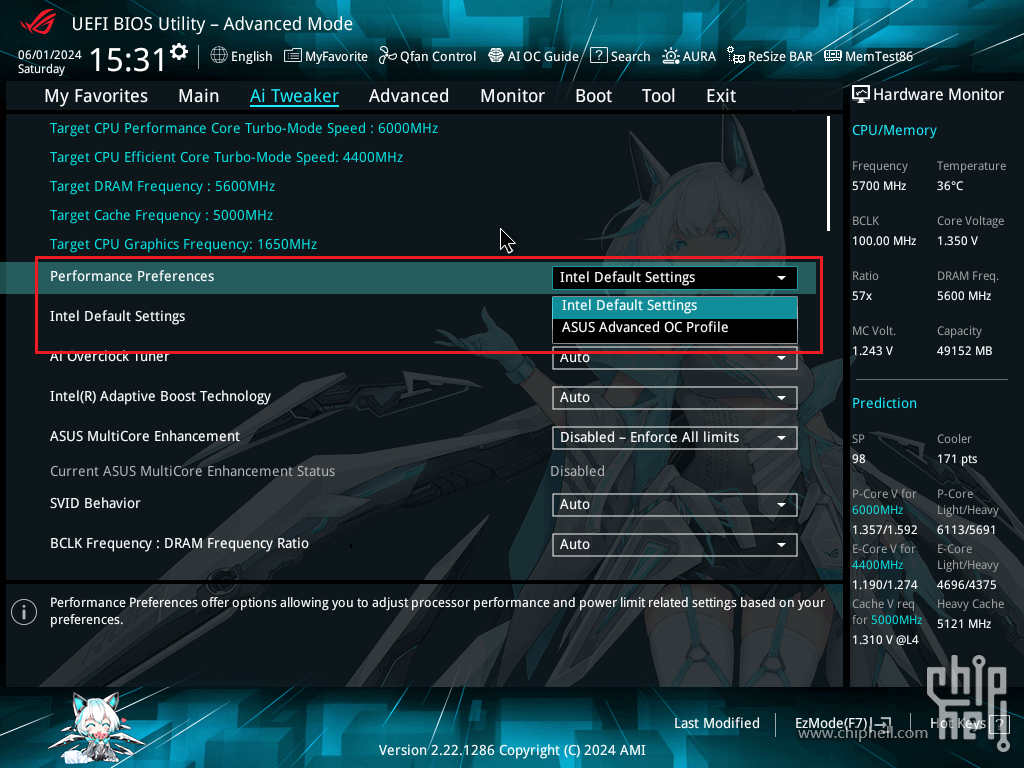Switch to EzMode(F7)
Image resolution: width=1024 pixels, height=768 pixels.
pos(842,723)
